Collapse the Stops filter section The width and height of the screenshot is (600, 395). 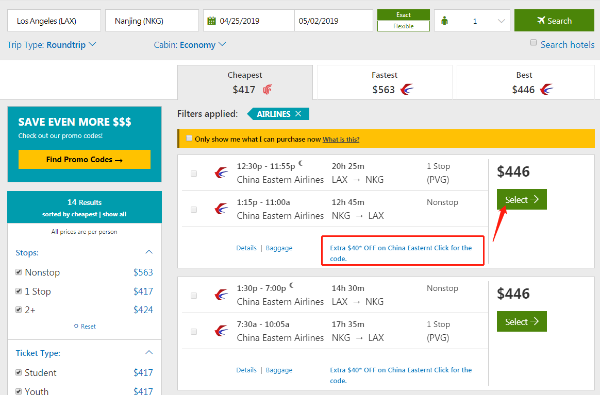click(149, 252)
